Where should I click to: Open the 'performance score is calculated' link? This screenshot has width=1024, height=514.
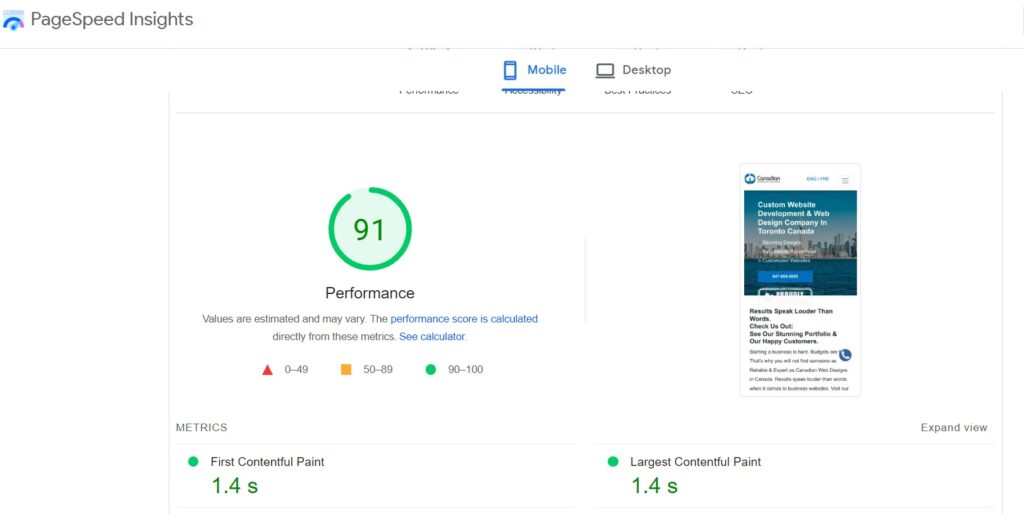click(463, 319)
